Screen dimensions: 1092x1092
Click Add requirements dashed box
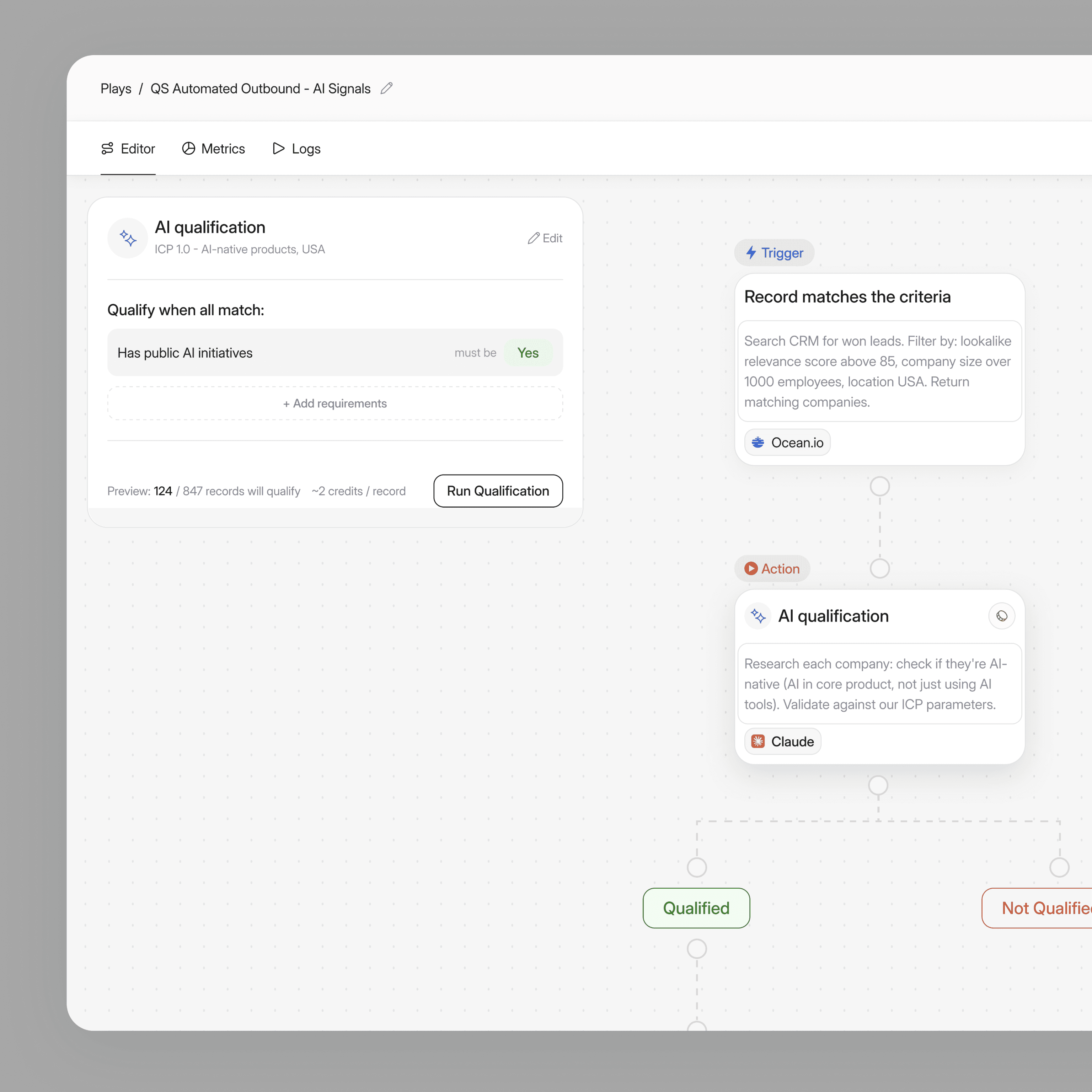pyautogui.click(x=335, y=403)
